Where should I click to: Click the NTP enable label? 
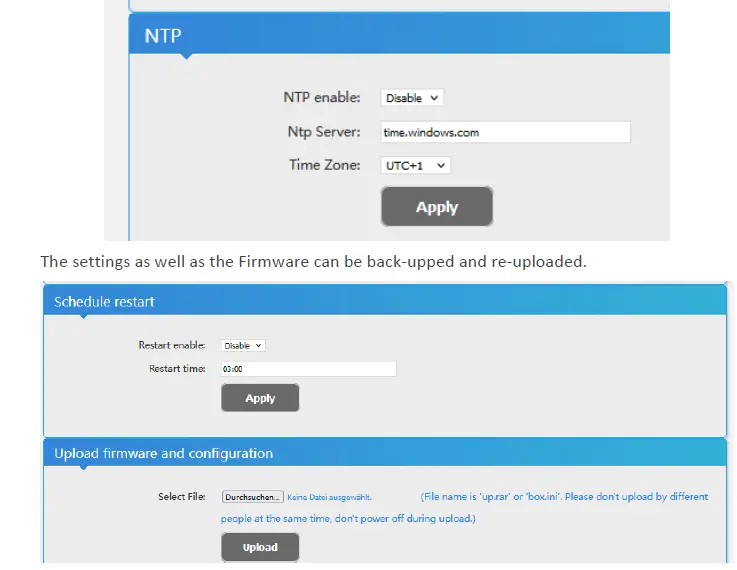[x=322, y=98]
